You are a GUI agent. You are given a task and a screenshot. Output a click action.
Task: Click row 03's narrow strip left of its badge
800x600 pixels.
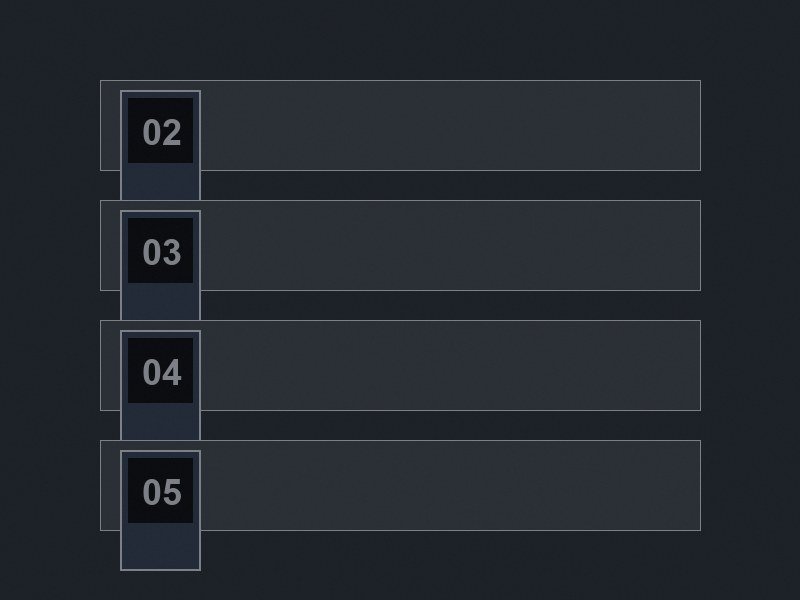[x=110, y=245]
